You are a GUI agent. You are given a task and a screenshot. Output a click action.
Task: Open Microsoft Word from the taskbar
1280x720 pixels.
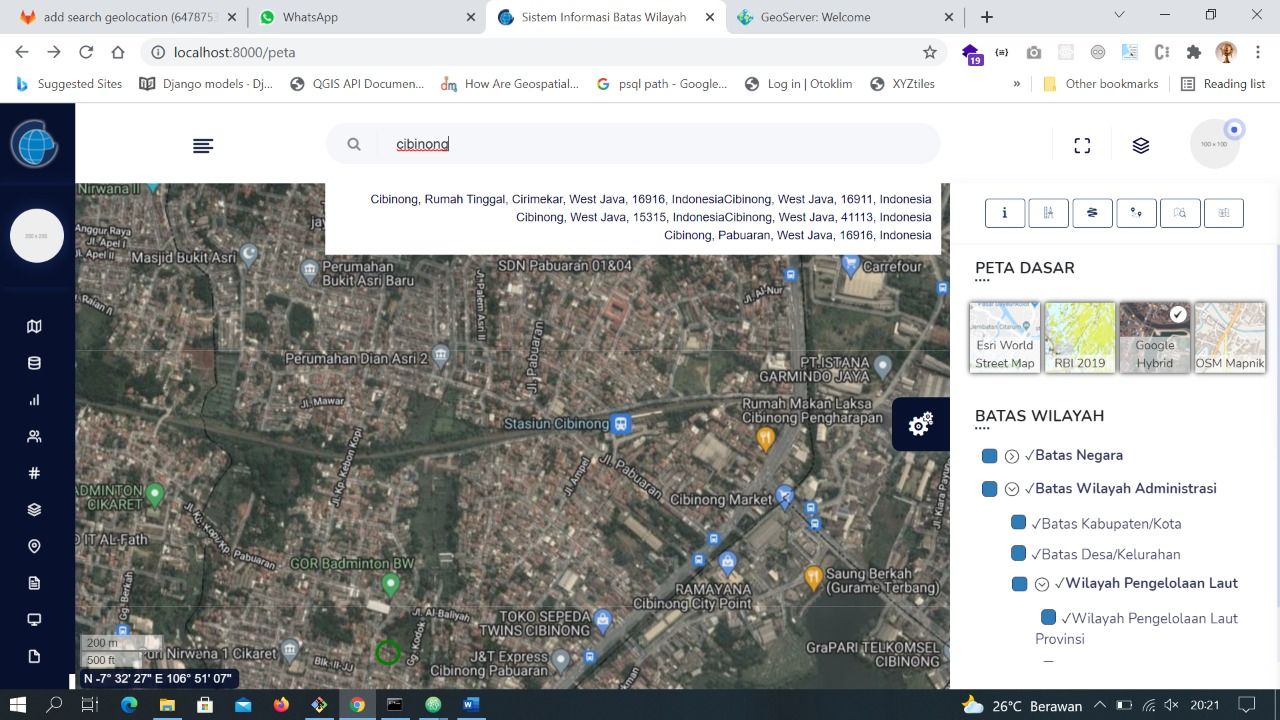pos(471,705)
